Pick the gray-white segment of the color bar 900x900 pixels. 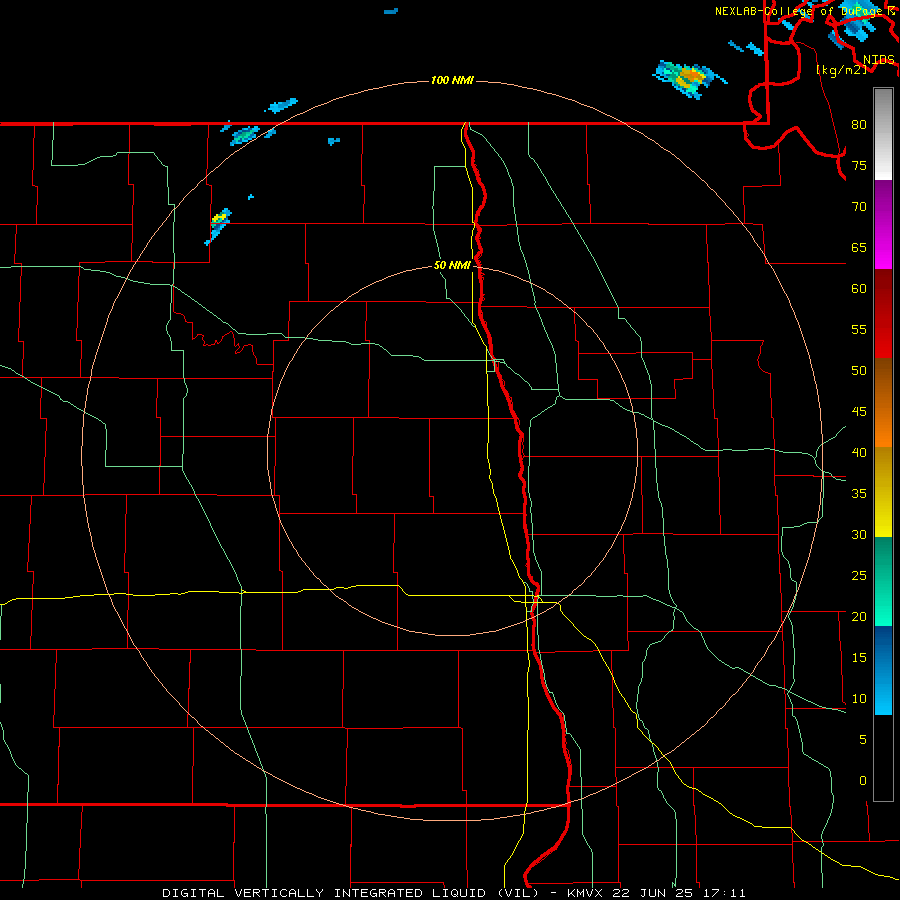(x=883, y=134)
